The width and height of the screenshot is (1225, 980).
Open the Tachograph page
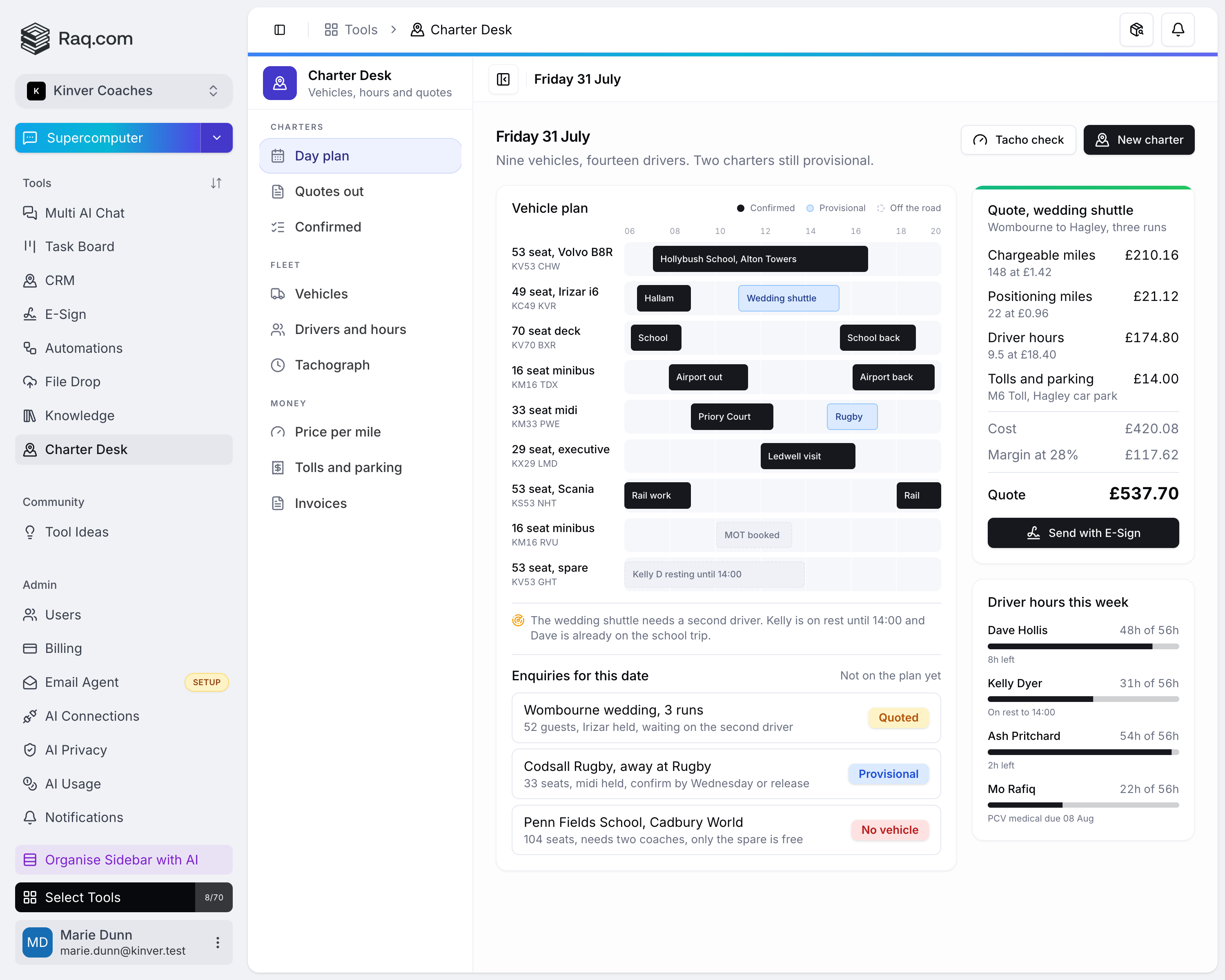tap(360, 365)
